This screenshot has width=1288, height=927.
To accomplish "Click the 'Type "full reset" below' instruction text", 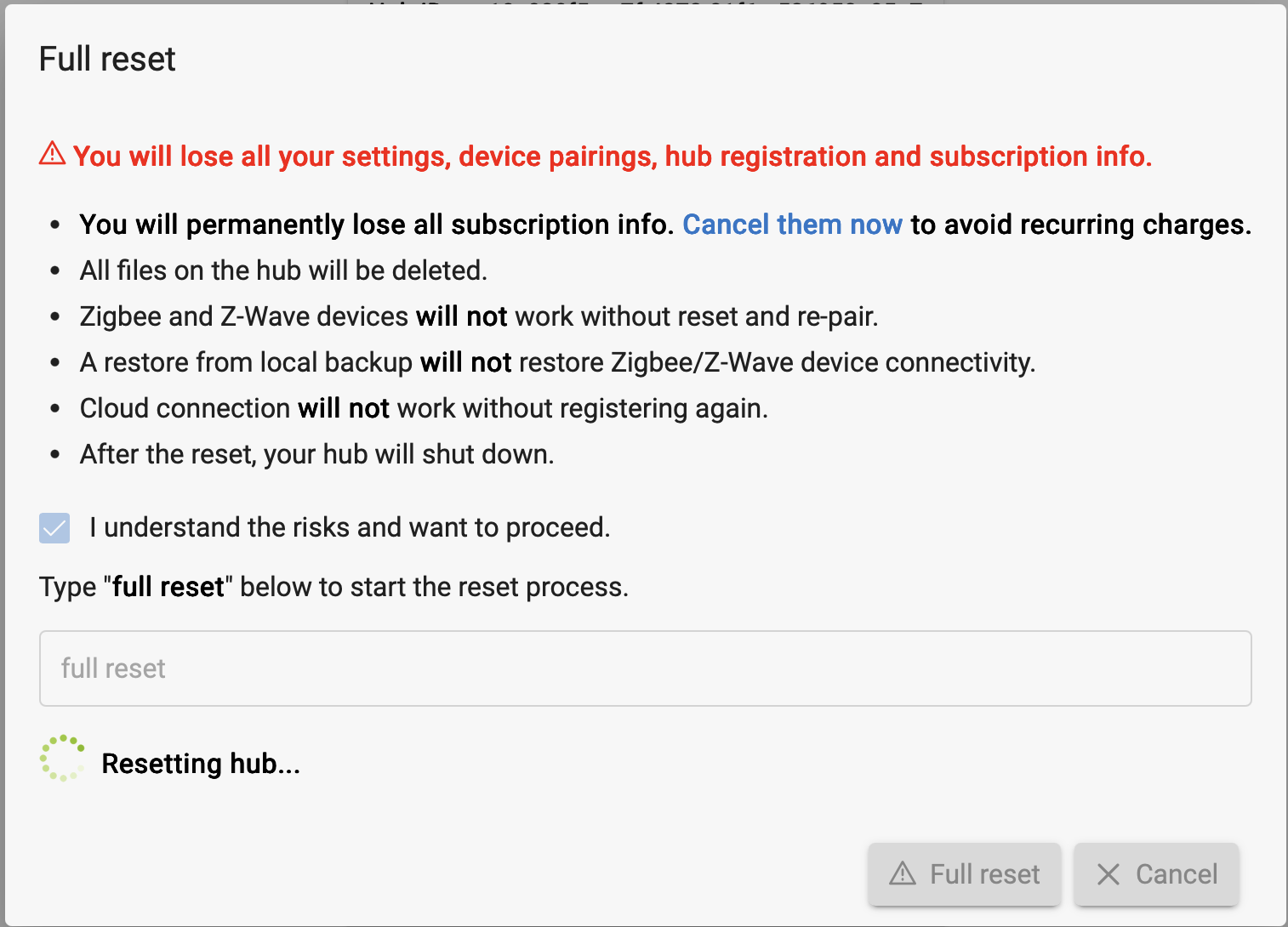I will click(333, 587).
